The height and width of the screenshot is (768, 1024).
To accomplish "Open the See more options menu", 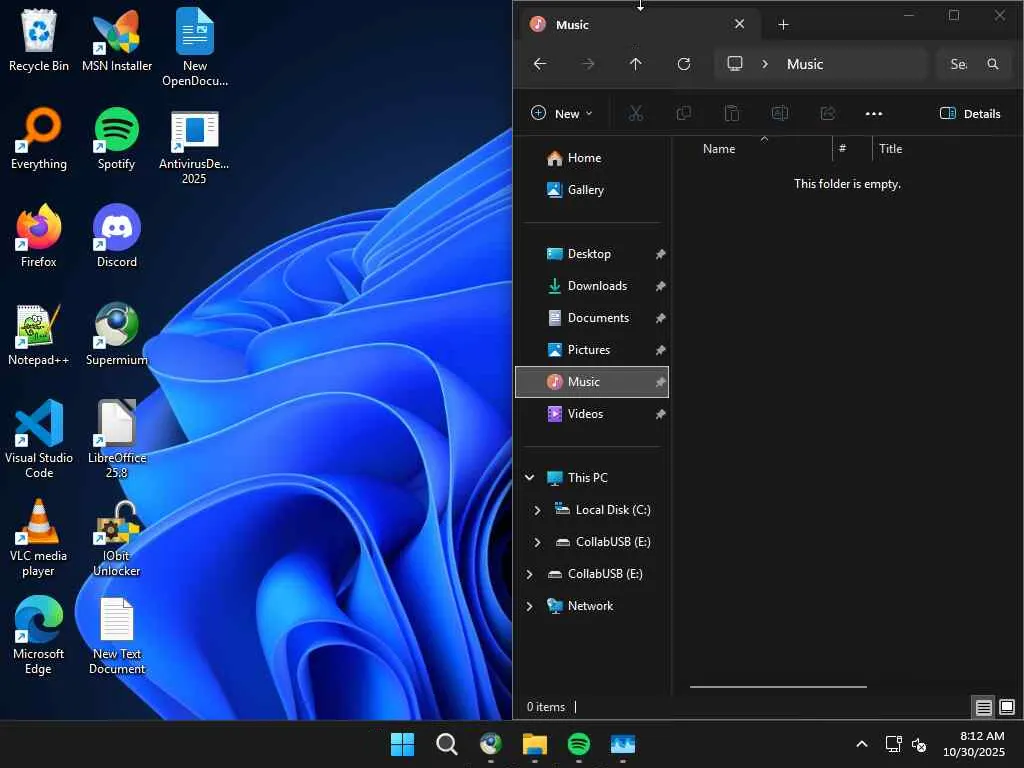I will 874,114.
